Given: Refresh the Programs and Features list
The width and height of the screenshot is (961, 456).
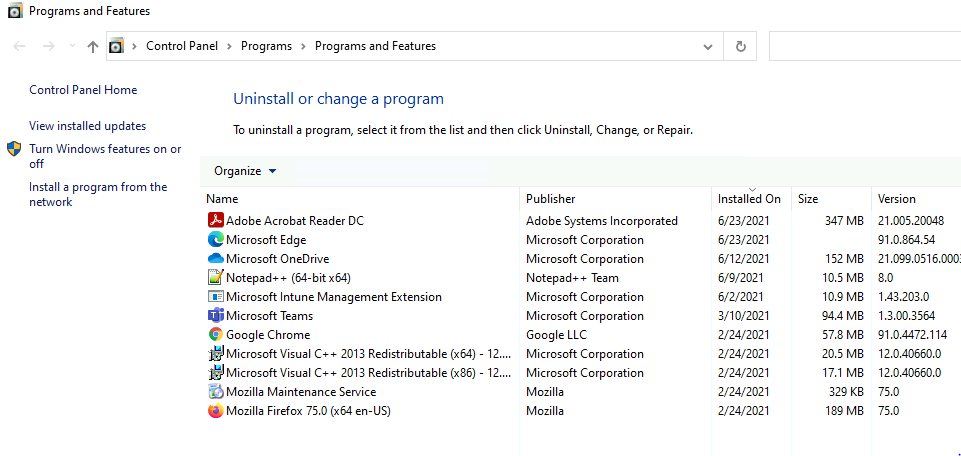Looking at the screenshot, I should pyautogui.click(x=740, y=46).
